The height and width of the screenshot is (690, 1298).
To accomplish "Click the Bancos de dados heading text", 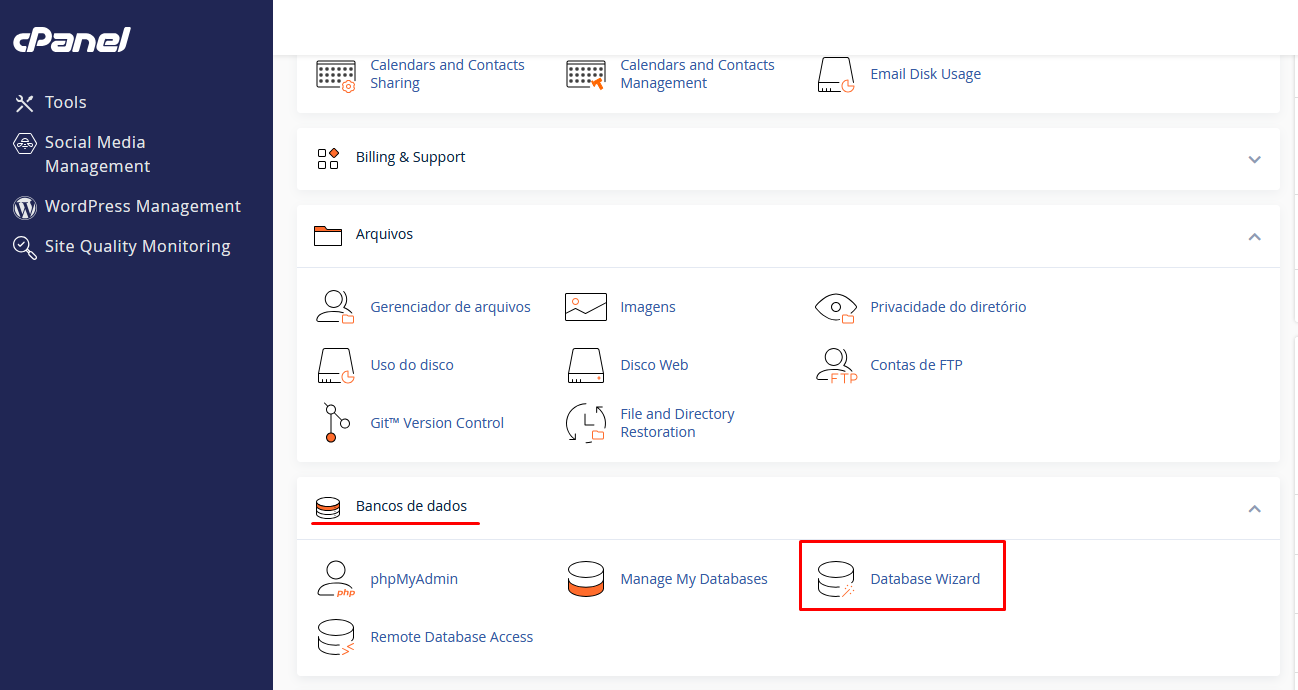I will tap(411, 506).
